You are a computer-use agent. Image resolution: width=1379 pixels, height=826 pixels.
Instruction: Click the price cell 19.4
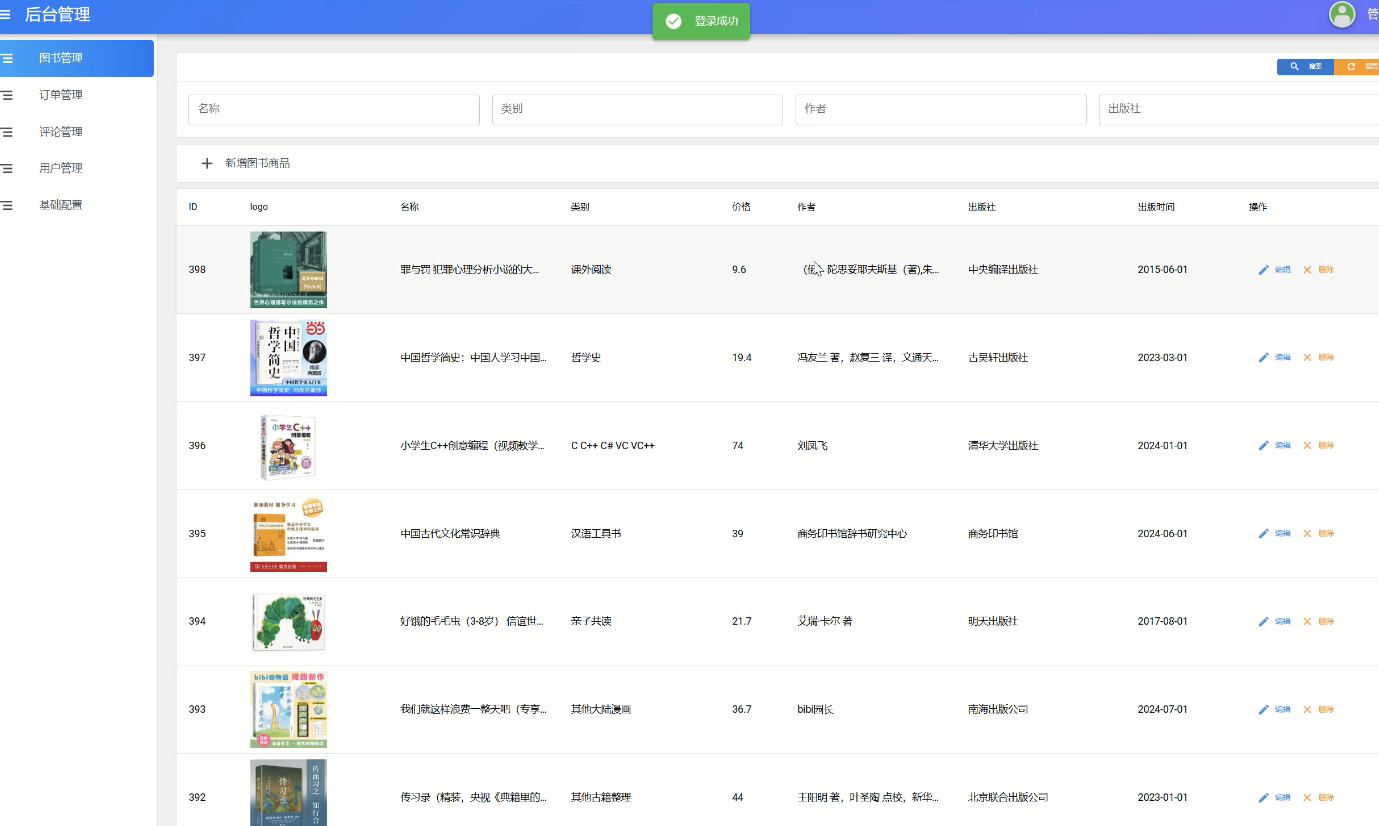741,358
